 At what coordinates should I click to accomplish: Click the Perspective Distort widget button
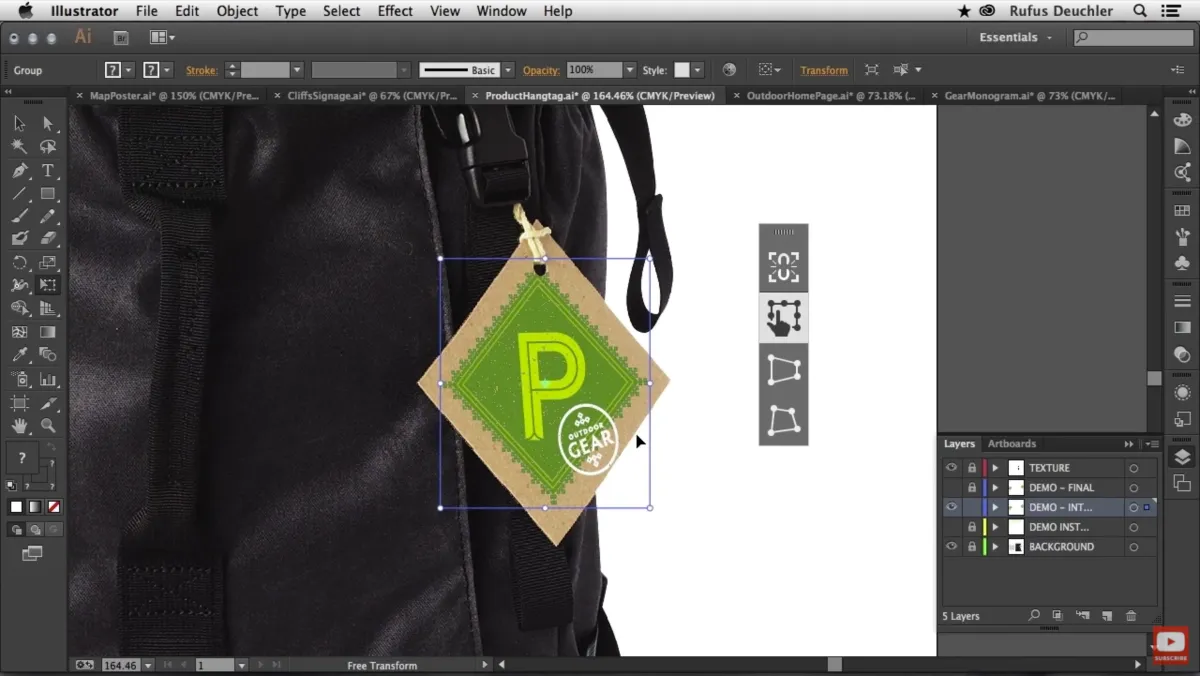pyautogui.click(x=783, y=370)
